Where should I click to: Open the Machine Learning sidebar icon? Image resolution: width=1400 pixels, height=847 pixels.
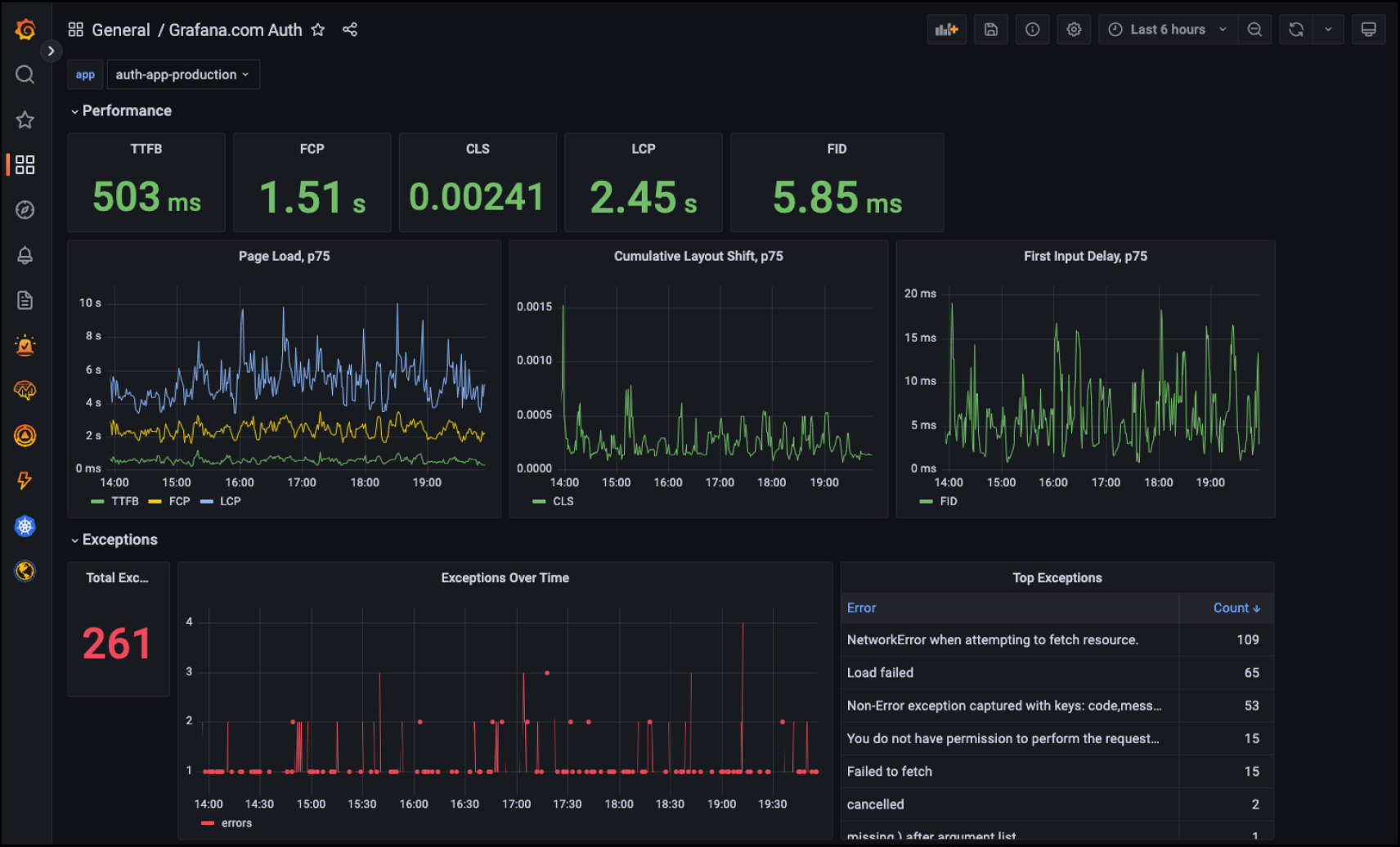click(25, 391)
